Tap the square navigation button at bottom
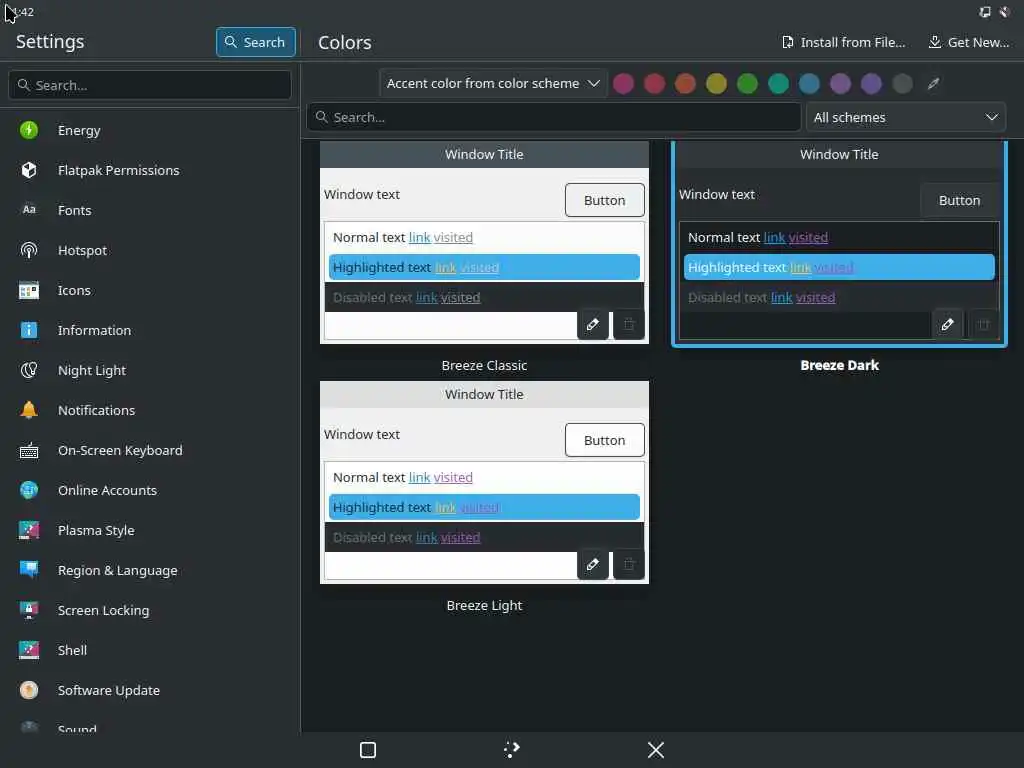1024x768 pixels. [368, 750]
